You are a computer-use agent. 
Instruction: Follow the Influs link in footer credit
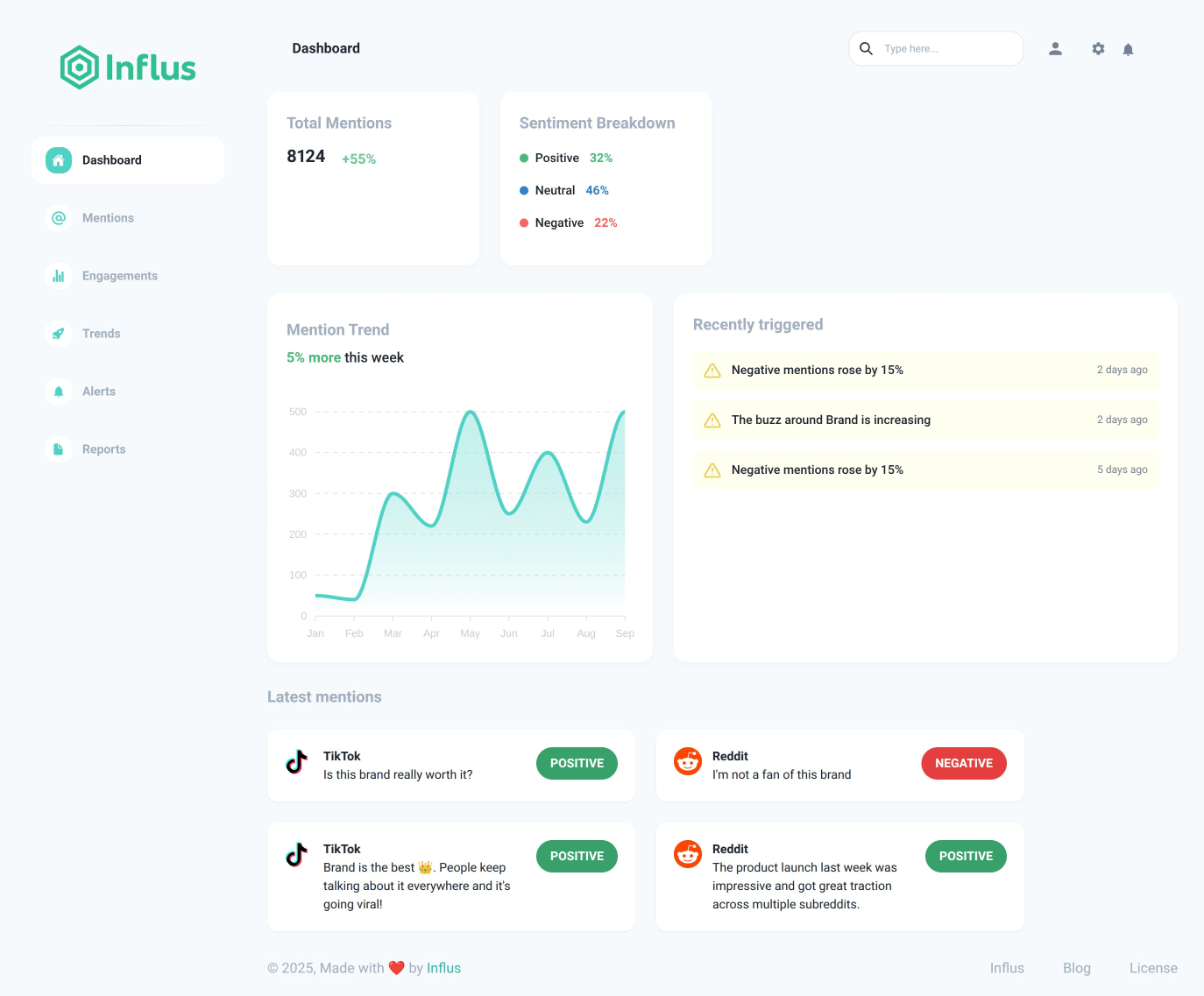[x=443, y=968]
